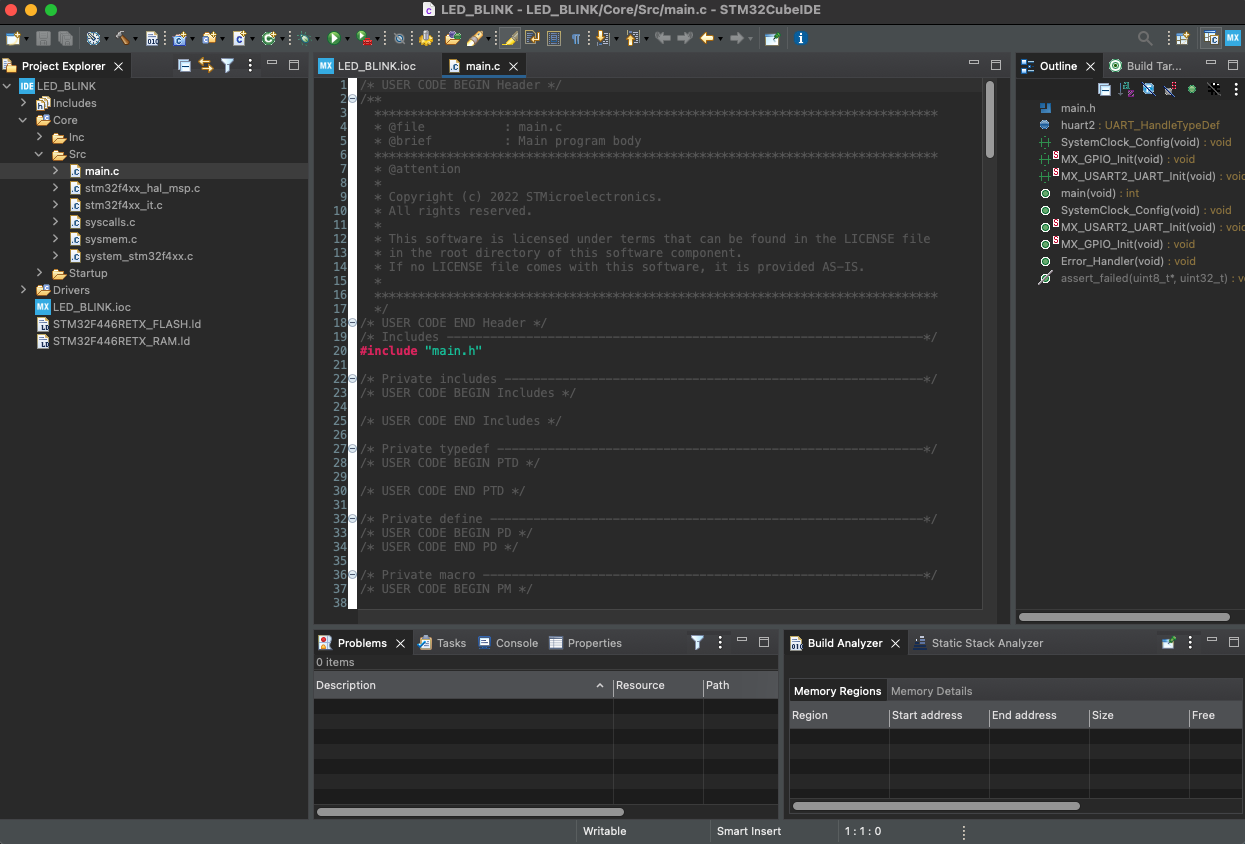Click the Search magnifier in the toolbar
This screenshot has height=844, width=1245.
tap(1145, 38)
